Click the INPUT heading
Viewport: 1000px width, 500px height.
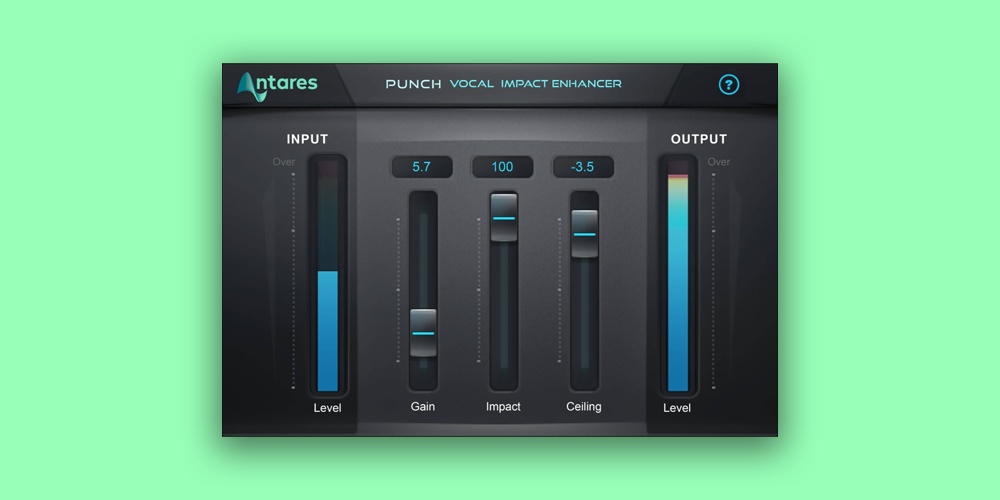pyautogui.click(x=307, y=139)
